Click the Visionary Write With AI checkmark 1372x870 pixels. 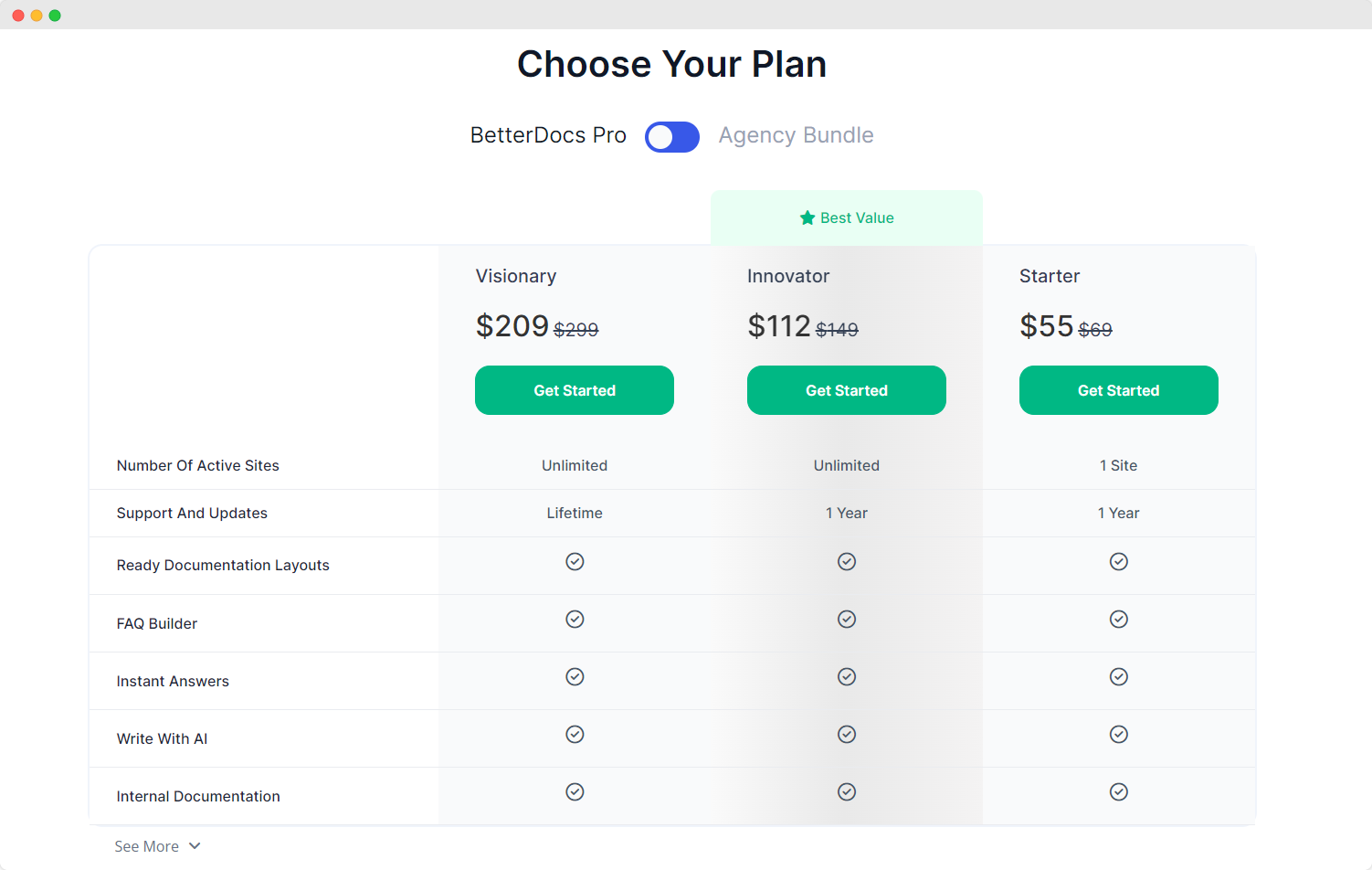tap(575, 734)
